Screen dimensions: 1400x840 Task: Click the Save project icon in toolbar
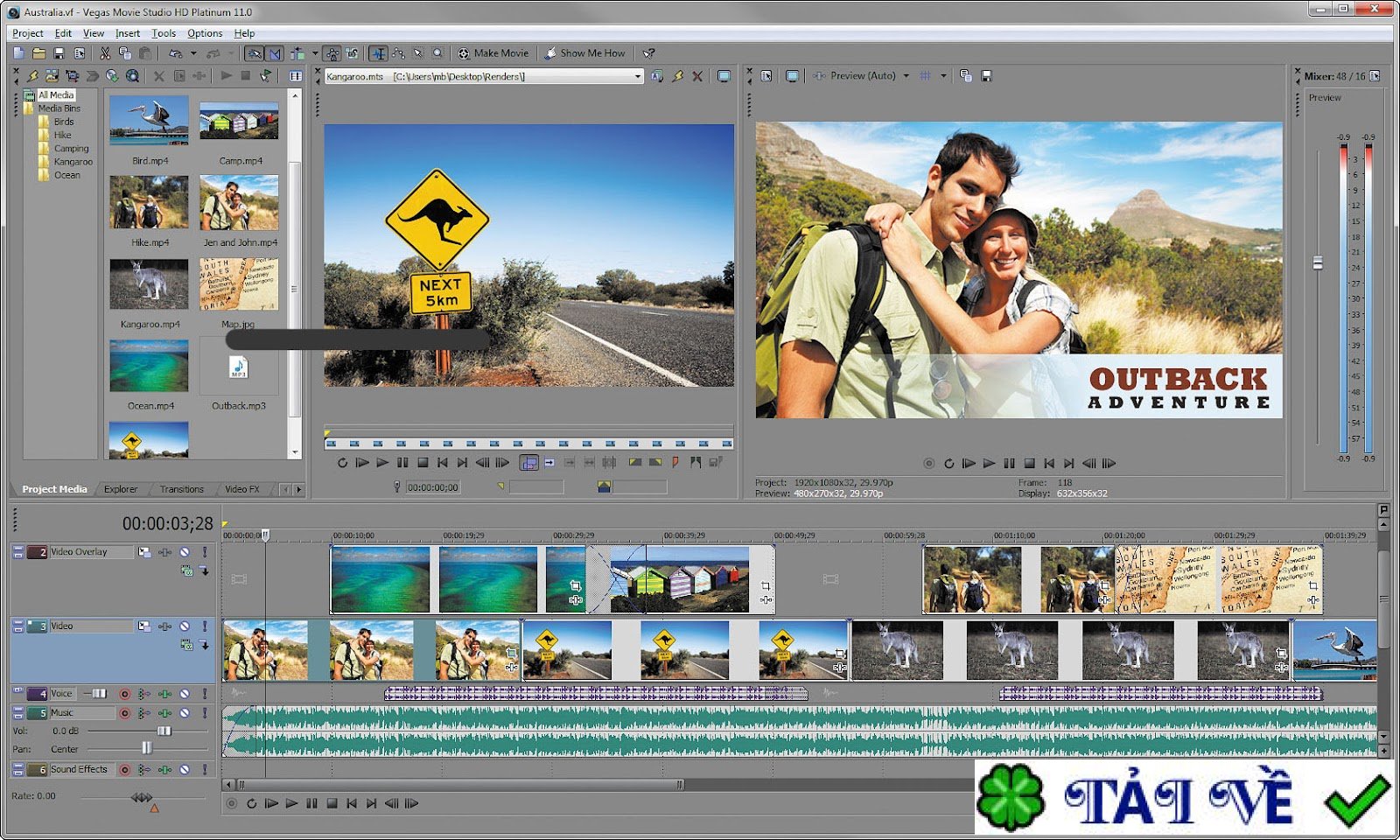(59, 53)
